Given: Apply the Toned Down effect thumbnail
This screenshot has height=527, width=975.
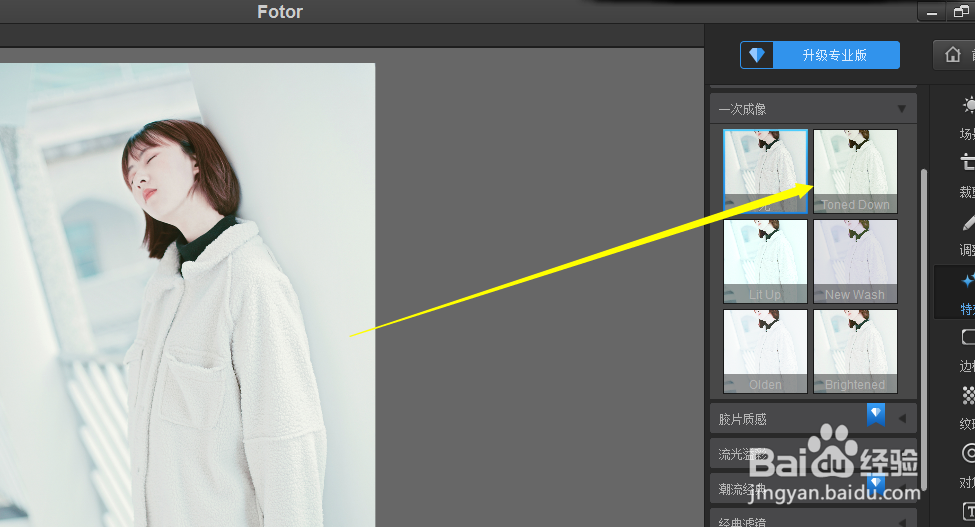Looking at the screenshot, I should click(x=856, y=172).
